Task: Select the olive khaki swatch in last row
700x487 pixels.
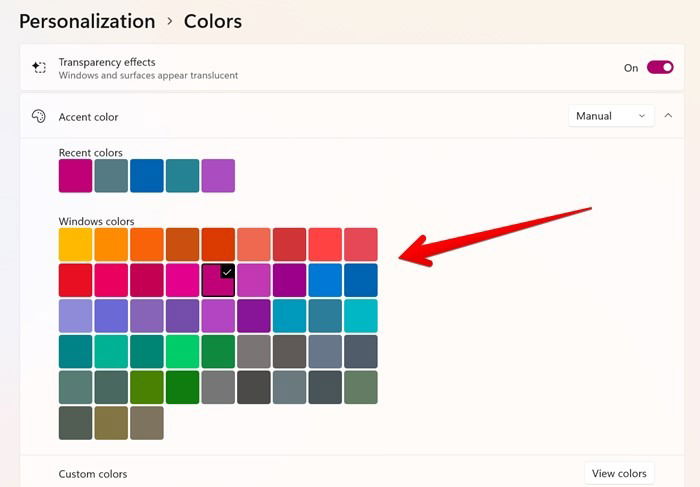Action: pyautogui.click(x=111, y=423)
